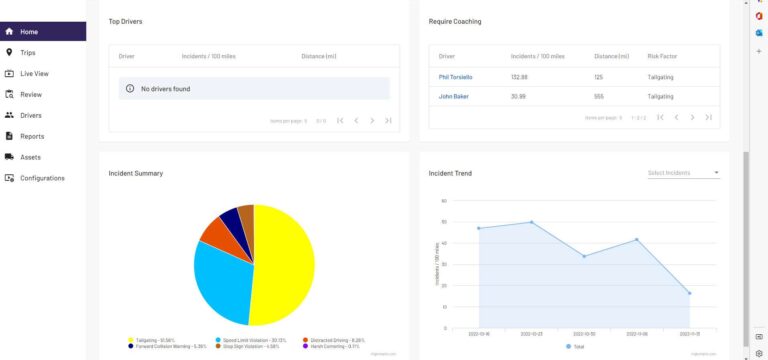This screenshot has width=768, height=360.
Task: Open the Select Incidents dropdown
Action: pos(684,173)
